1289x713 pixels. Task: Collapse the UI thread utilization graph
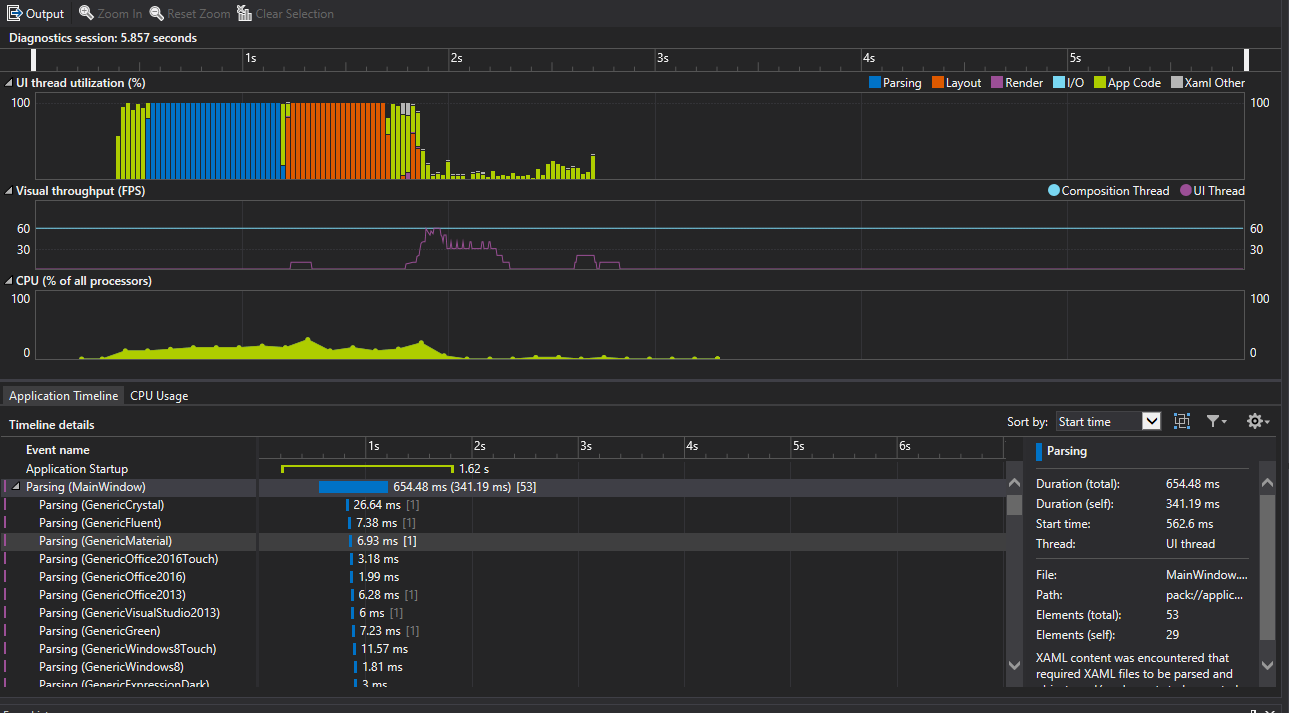coord(9,83)
